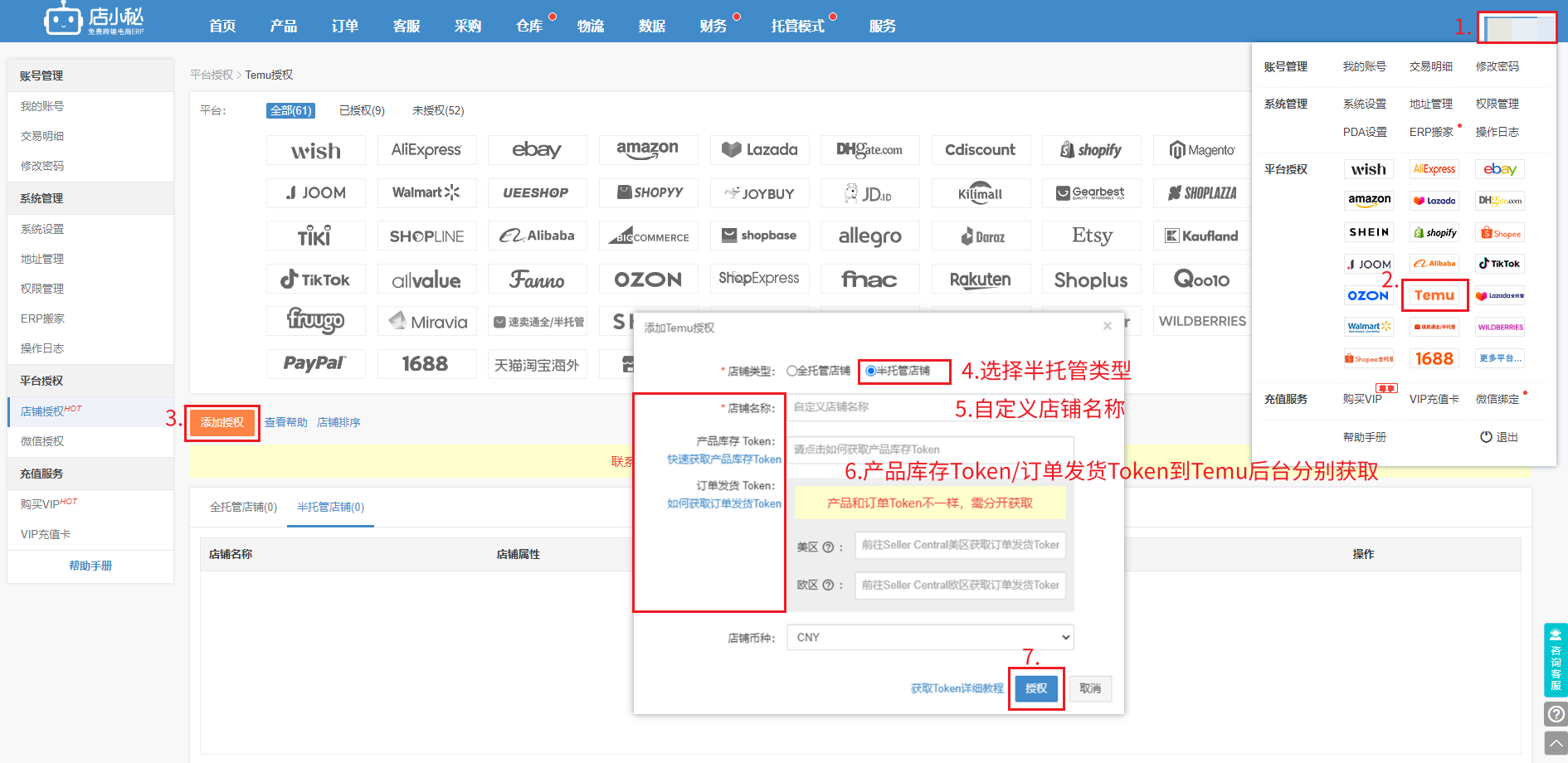Open the 仓库 top menu
Image resolution: width=1568 pixels, height=763 pixels.
point(529,26)
